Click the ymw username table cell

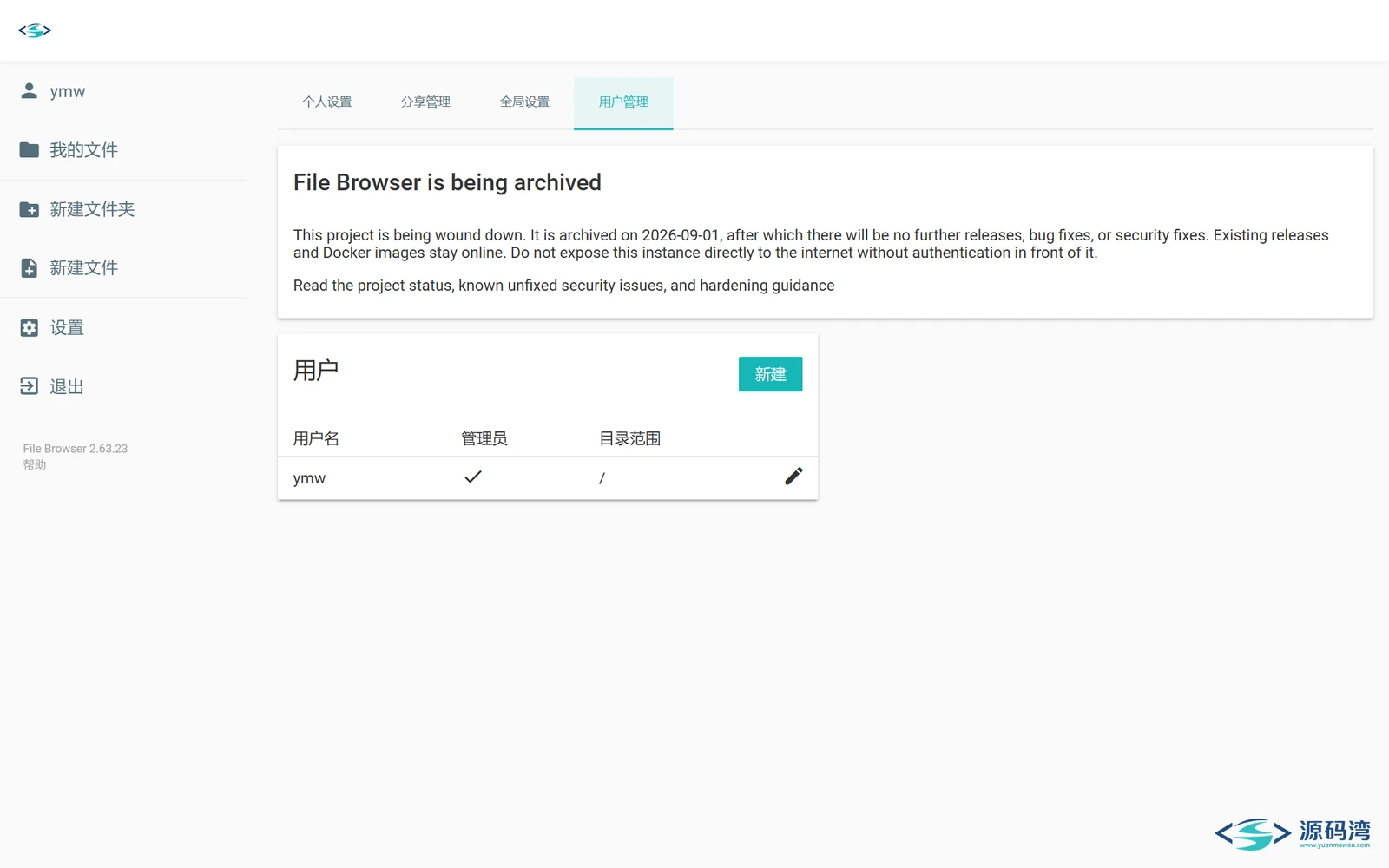(309, 478)
